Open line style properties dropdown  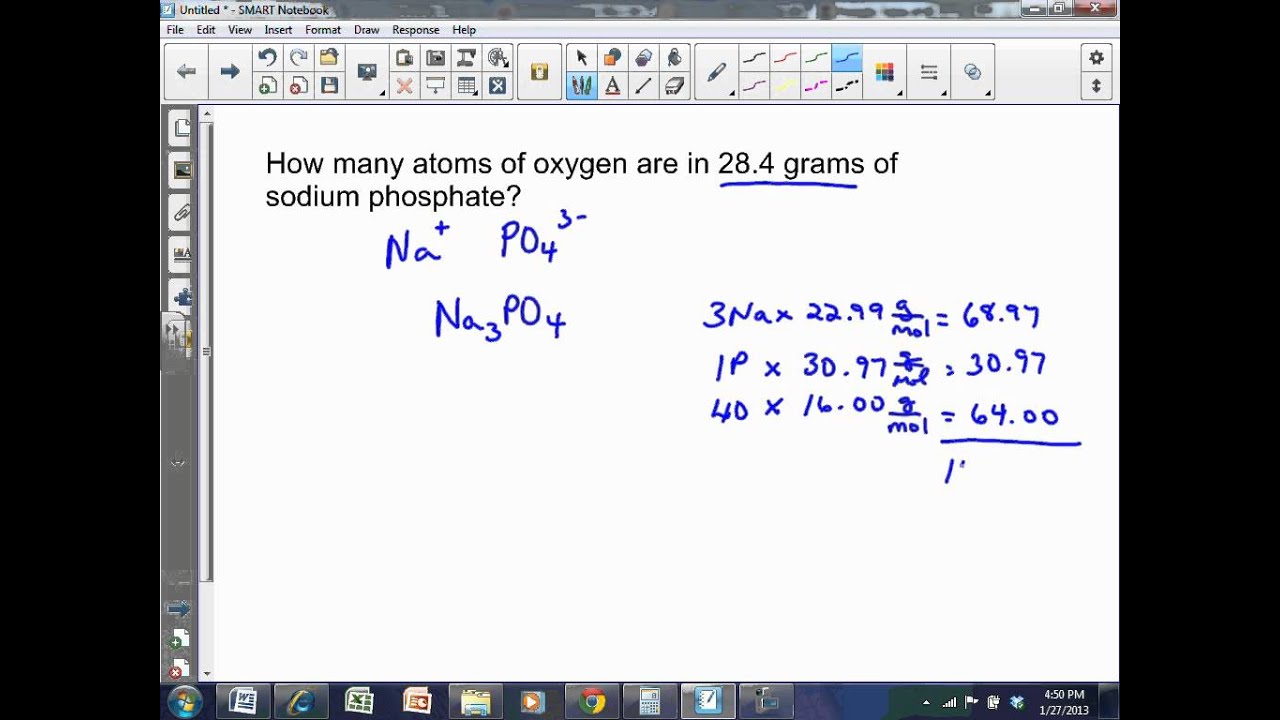point(930,72)
